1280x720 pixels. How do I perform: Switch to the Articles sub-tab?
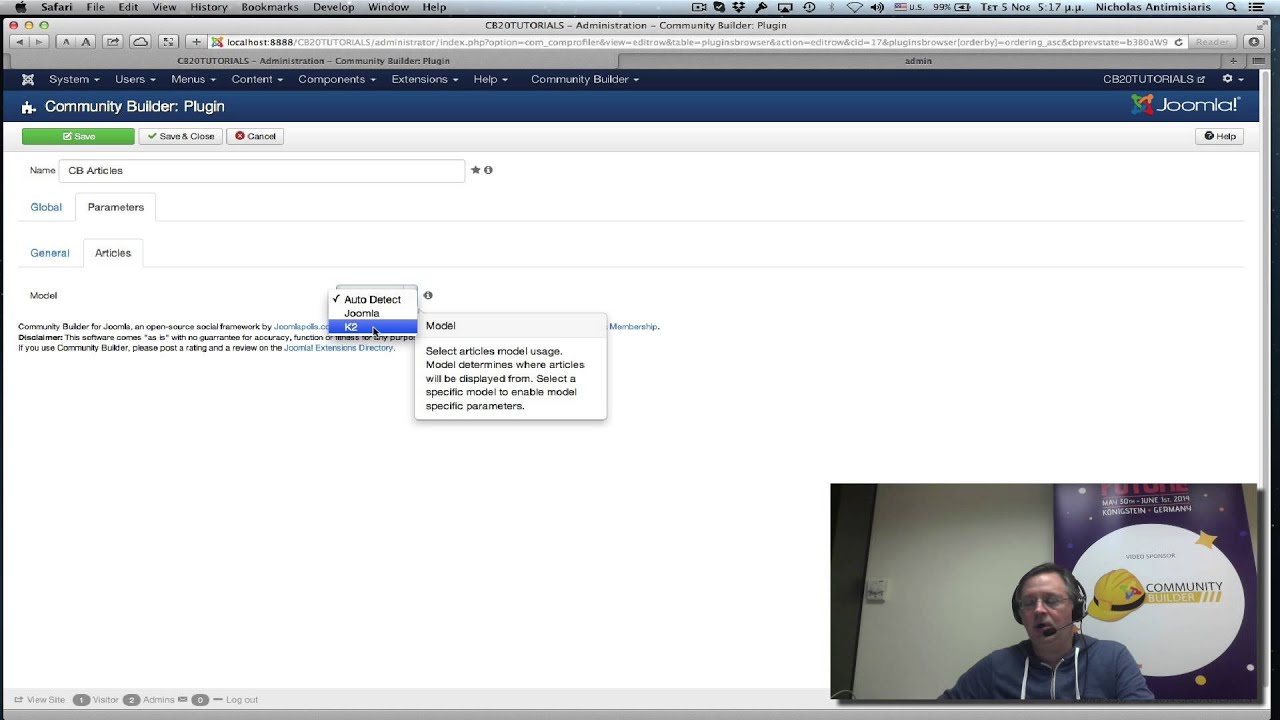(113, 253)
